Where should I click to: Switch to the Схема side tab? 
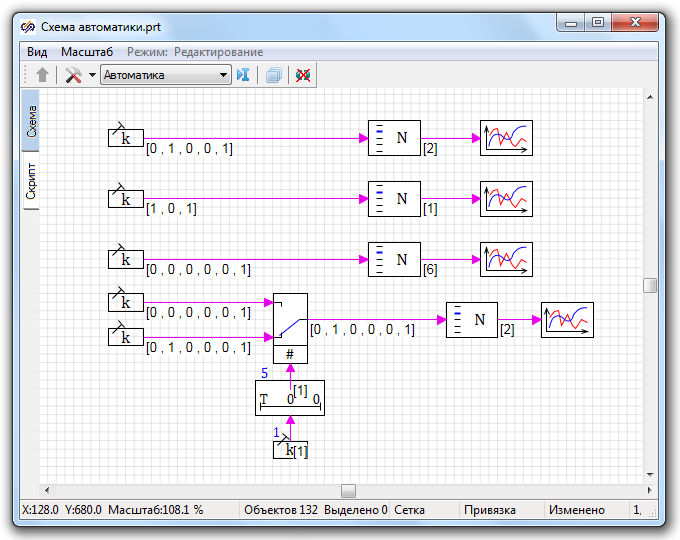click(x=31, y=119)
